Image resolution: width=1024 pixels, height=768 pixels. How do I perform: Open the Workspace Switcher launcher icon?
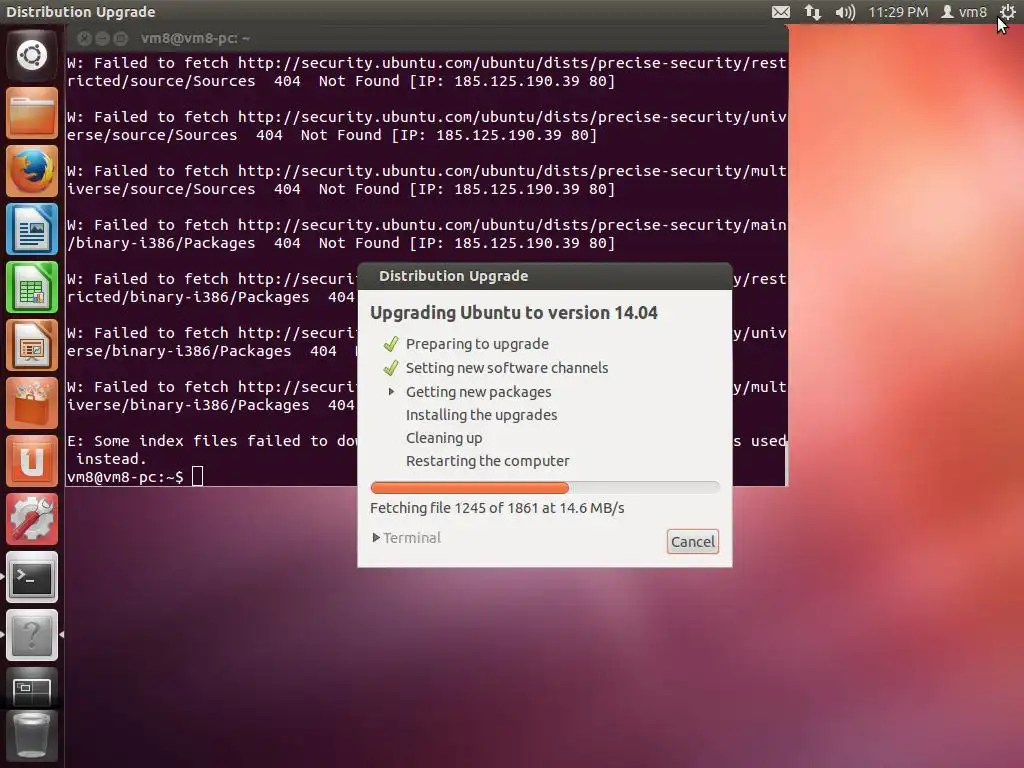tap(31, 689)
